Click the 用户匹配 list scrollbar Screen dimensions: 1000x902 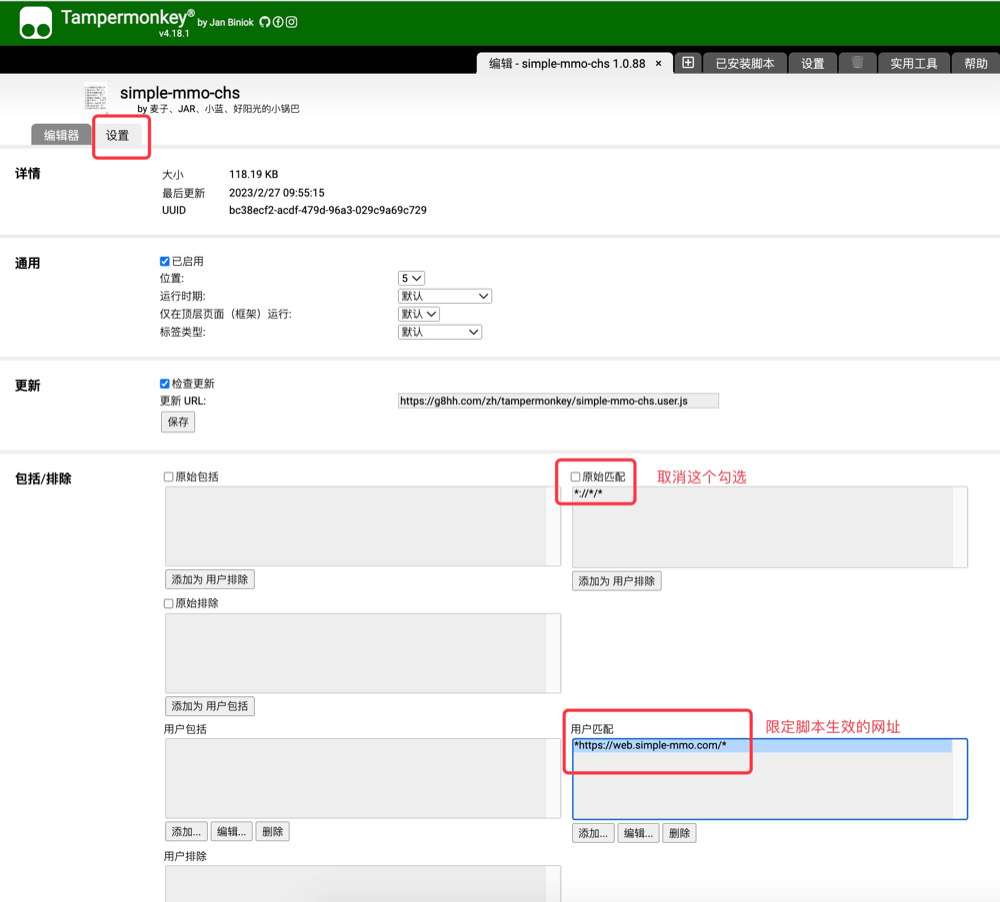tap(959, 779)
